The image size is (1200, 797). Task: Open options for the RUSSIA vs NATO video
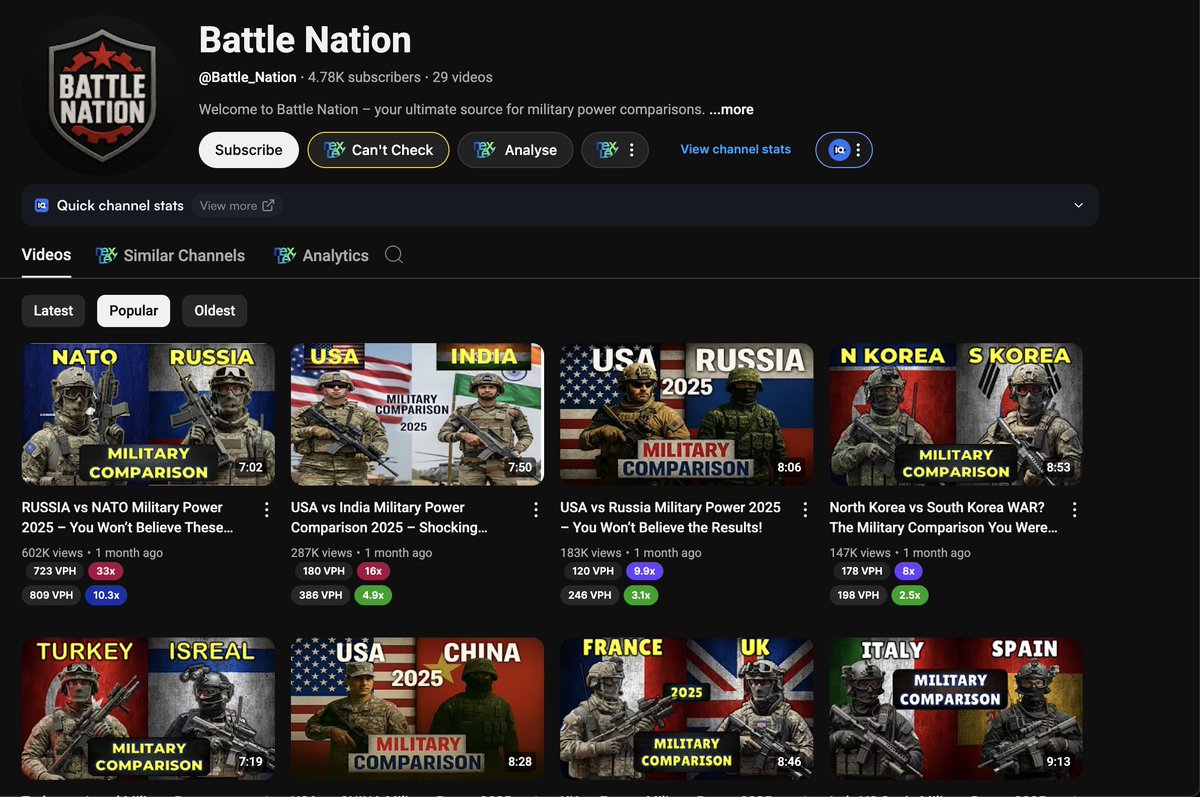coord(266,510)
